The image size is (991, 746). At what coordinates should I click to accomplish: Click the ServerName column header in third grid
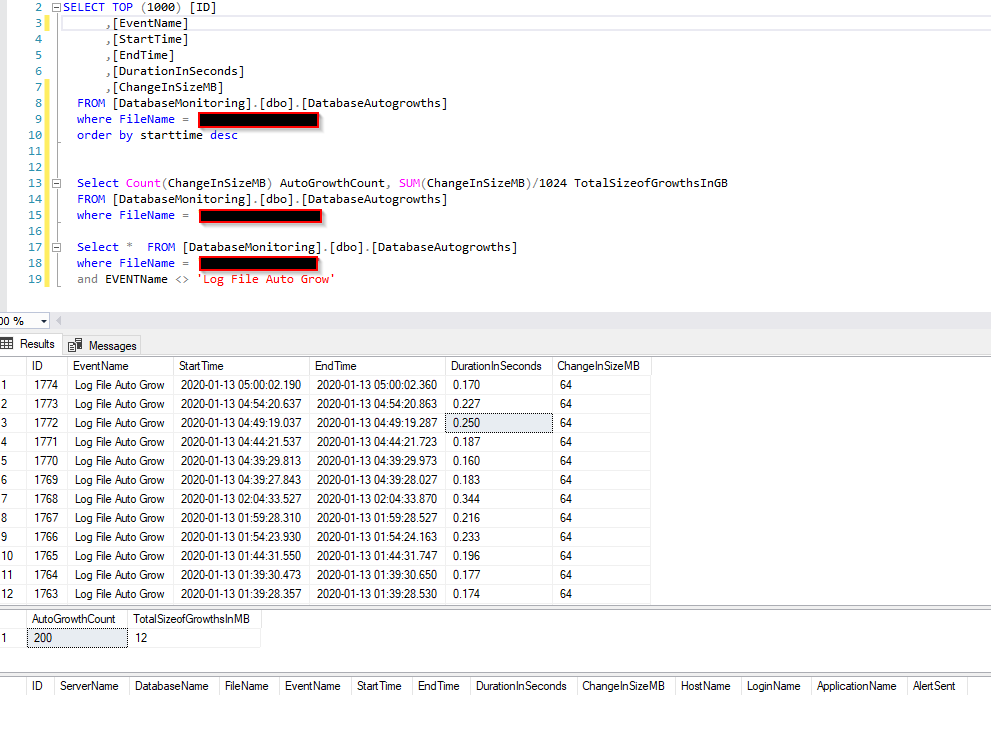92,686
